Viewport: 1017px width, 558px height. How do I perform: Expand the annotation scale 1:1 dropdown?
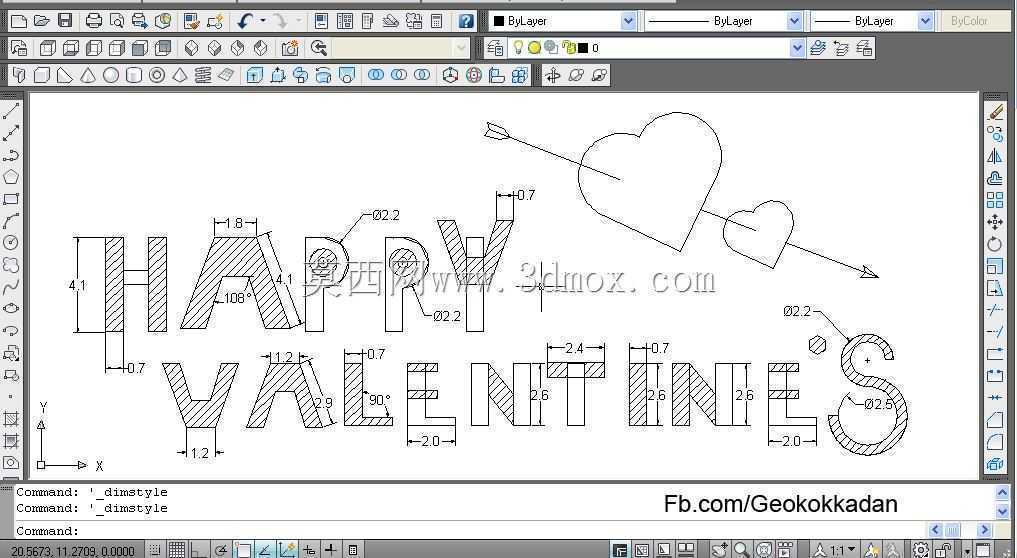click(x=852, y=550)
